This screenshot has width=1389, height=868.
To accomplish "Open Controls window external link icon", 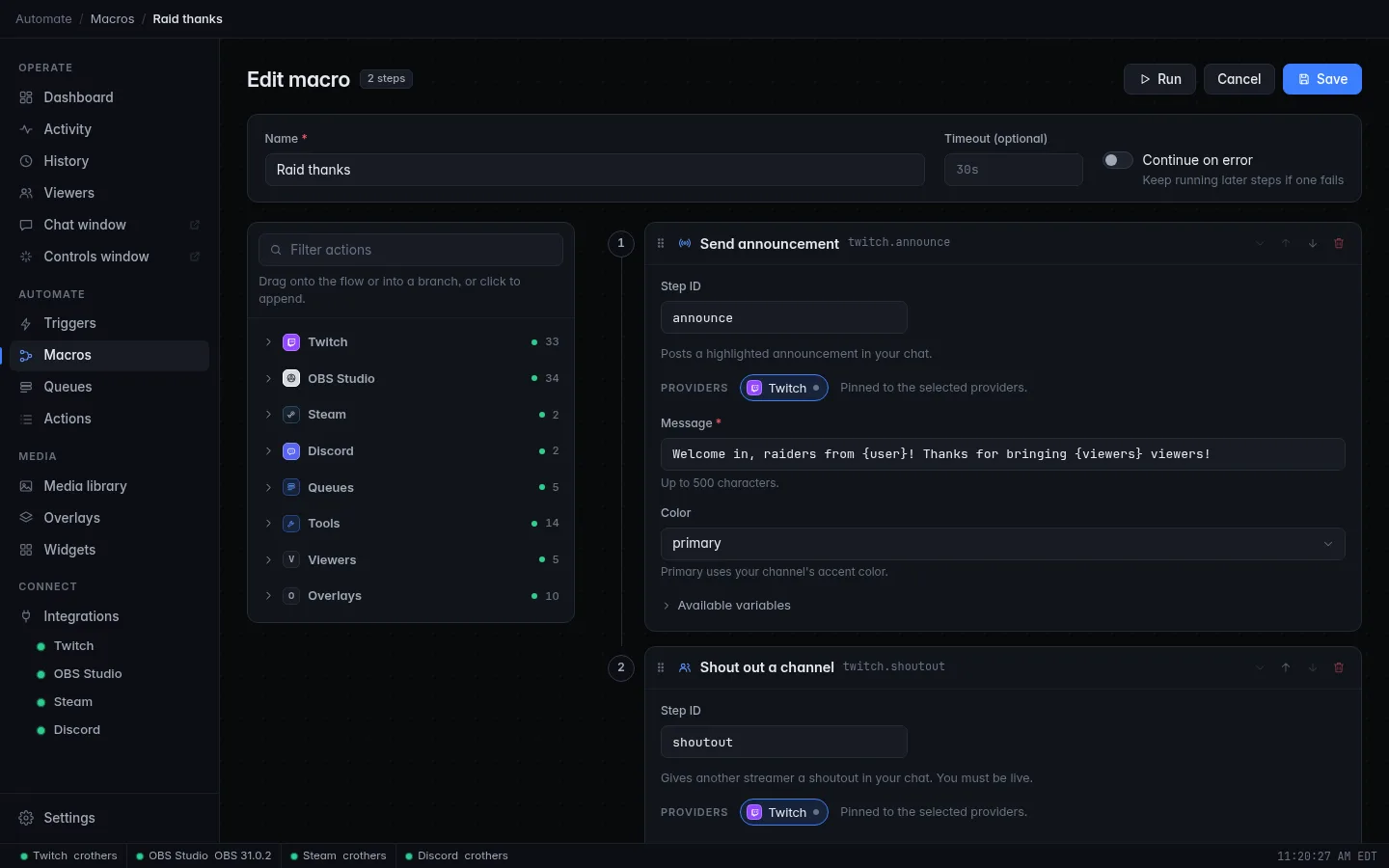I will 195,257.
